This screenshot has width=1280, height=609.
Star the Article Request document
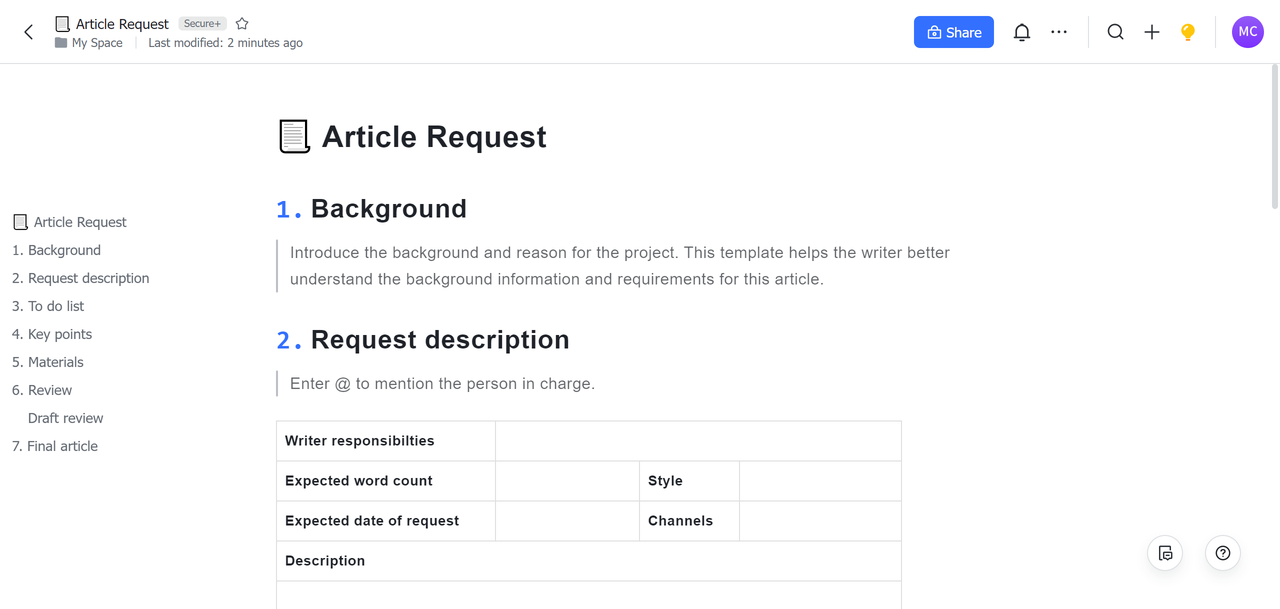pyautogui.click(x=242, y=23)
